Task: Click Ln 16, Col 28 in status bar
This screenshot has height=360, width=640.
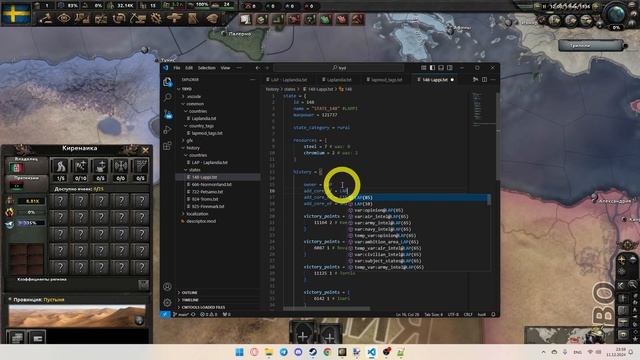Action: pyautogui.click(x=407, y=315)
